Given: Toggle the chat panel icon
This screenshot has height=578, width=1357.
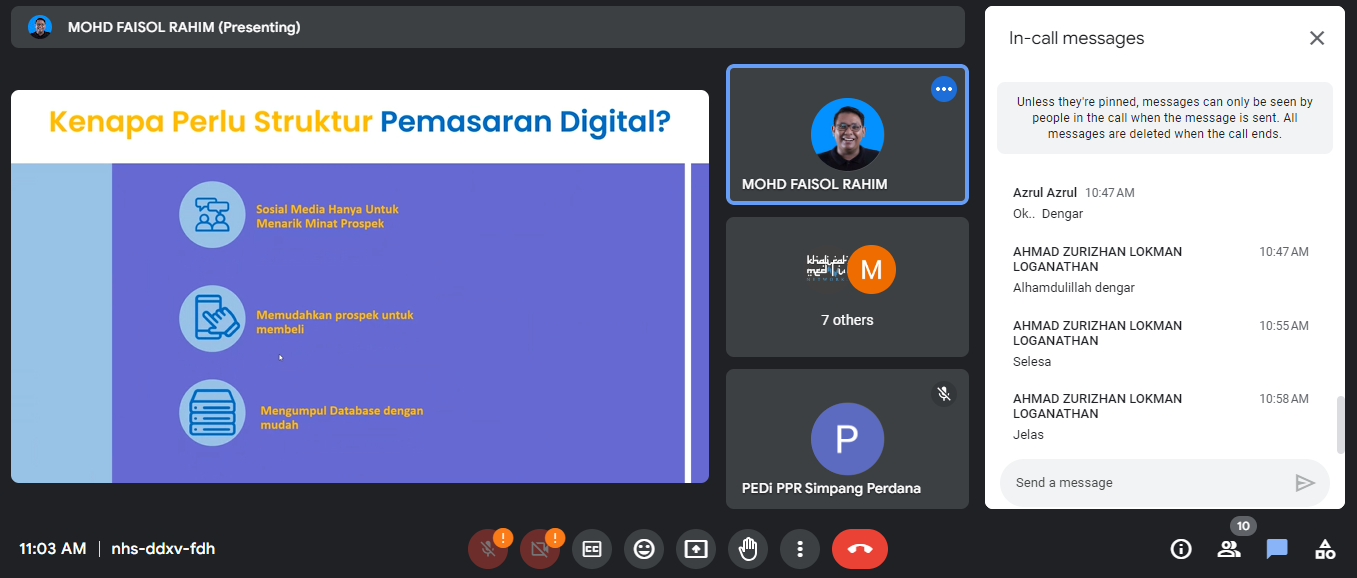Looking at the screenshot, I should point(1277,549).
